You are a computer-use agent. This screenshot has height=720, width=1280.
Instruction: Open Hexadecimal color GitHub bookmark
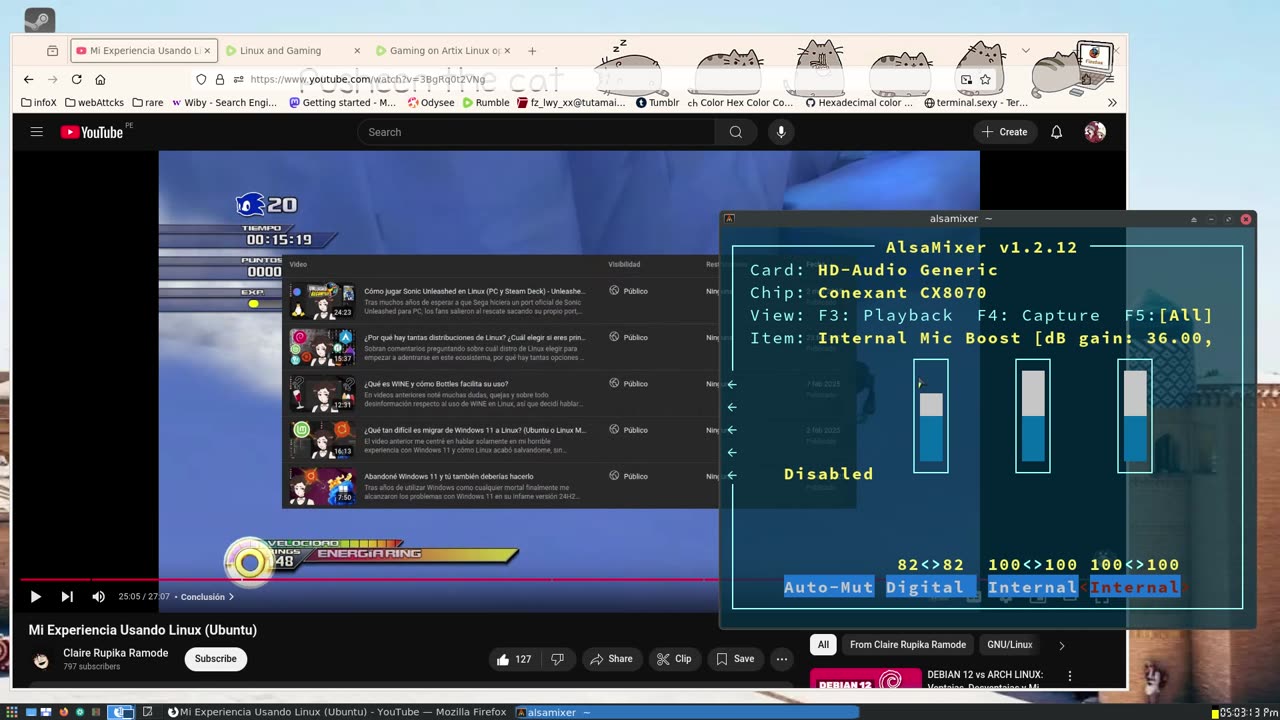(859, 102)
